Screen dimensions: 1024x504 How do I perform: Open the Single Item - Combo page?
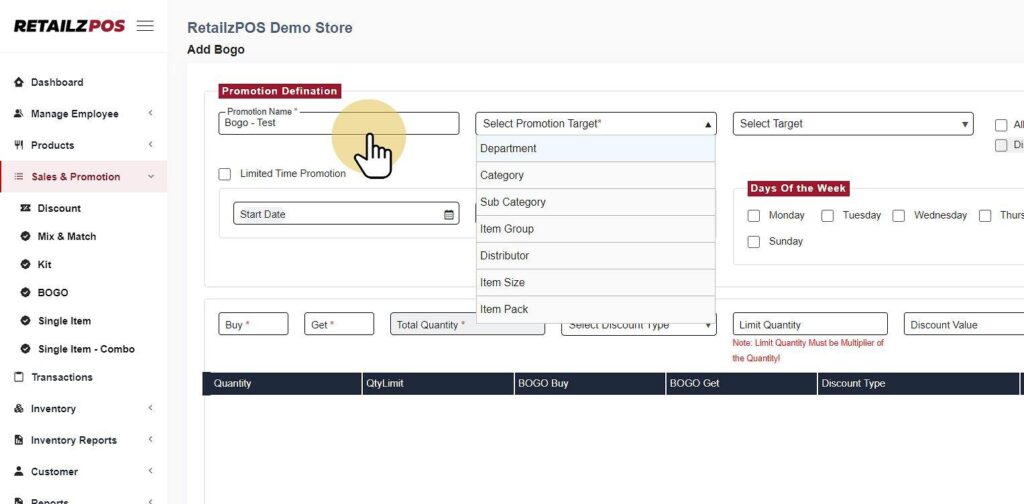pos(86,349)
